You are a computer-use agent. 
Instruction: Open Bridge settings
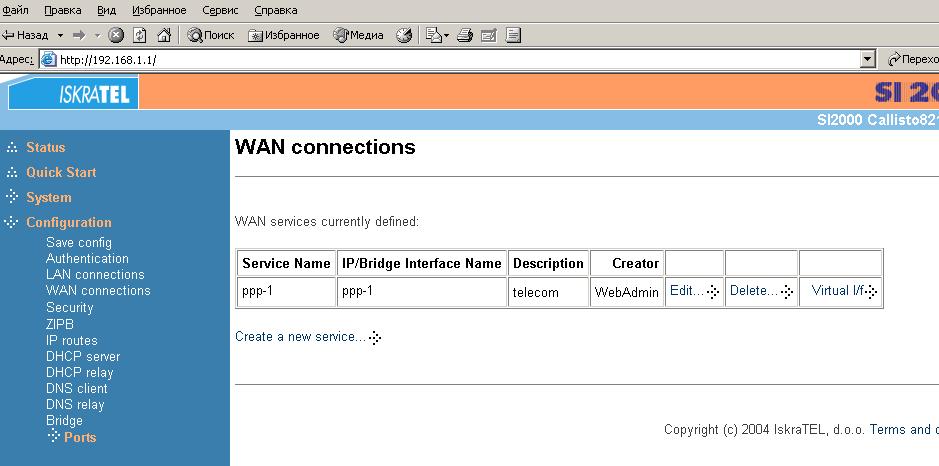tap(64, 420)
